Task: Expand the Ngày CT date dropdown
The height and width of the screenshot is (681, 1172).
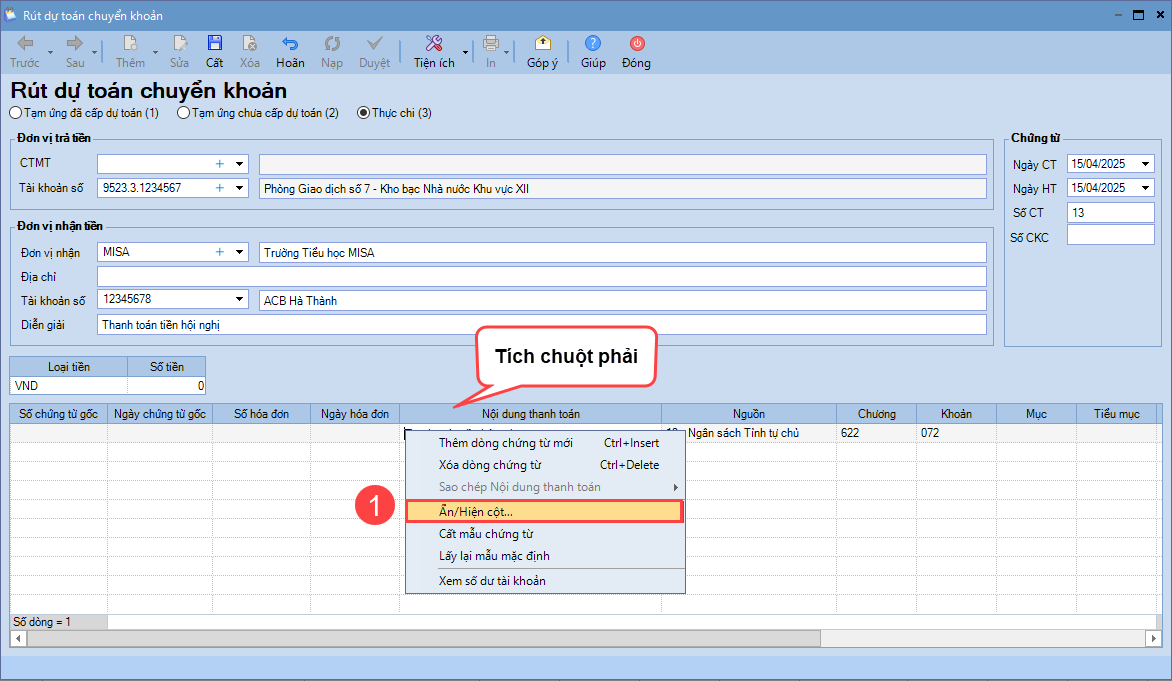Action: [1145, 164]
